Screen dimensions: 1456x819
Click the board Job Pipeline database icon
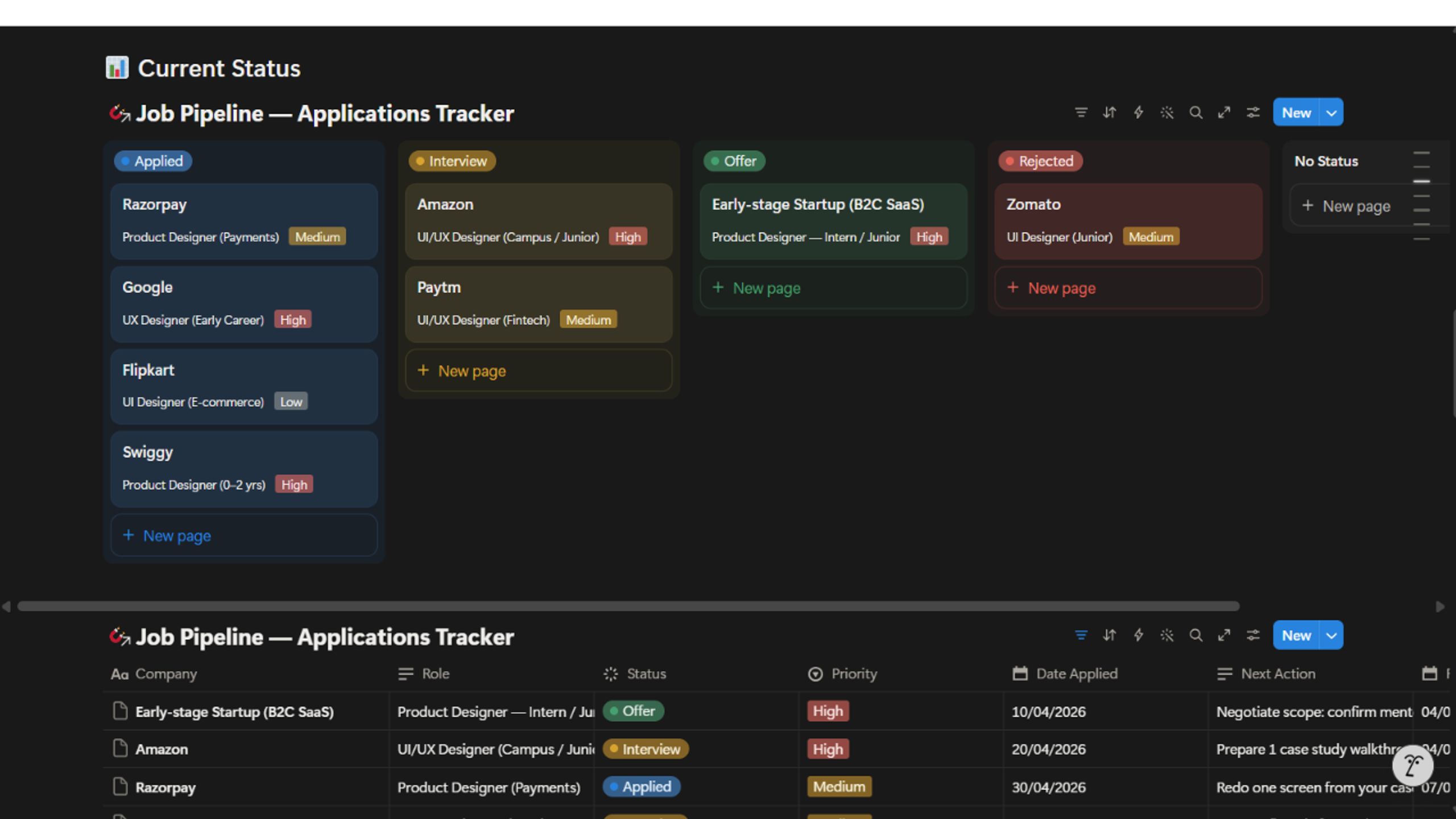coord(119,113)
